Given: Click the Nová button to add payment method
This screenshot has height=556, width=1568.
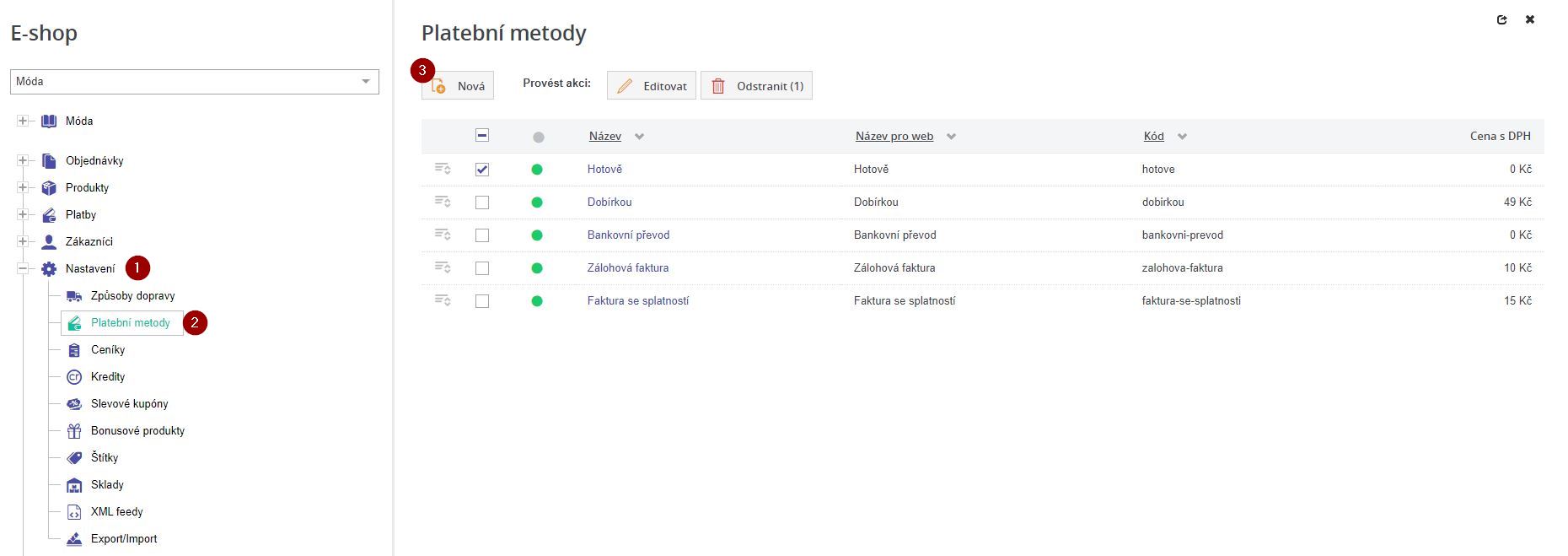Looking at the screenshot, I should click(458, 86).
